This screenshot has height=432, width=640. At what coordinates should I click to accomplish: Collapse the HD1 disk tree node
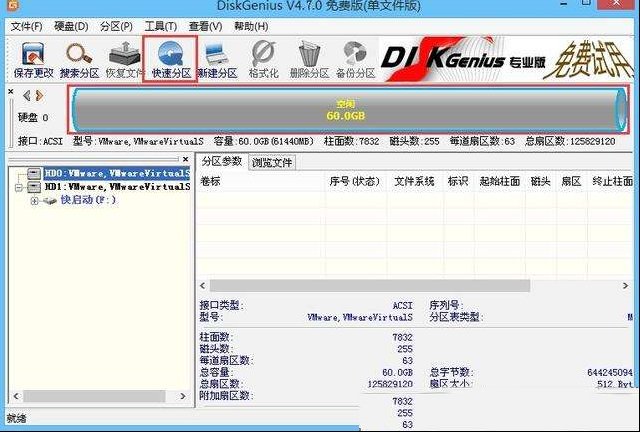(x=18, y=187)
